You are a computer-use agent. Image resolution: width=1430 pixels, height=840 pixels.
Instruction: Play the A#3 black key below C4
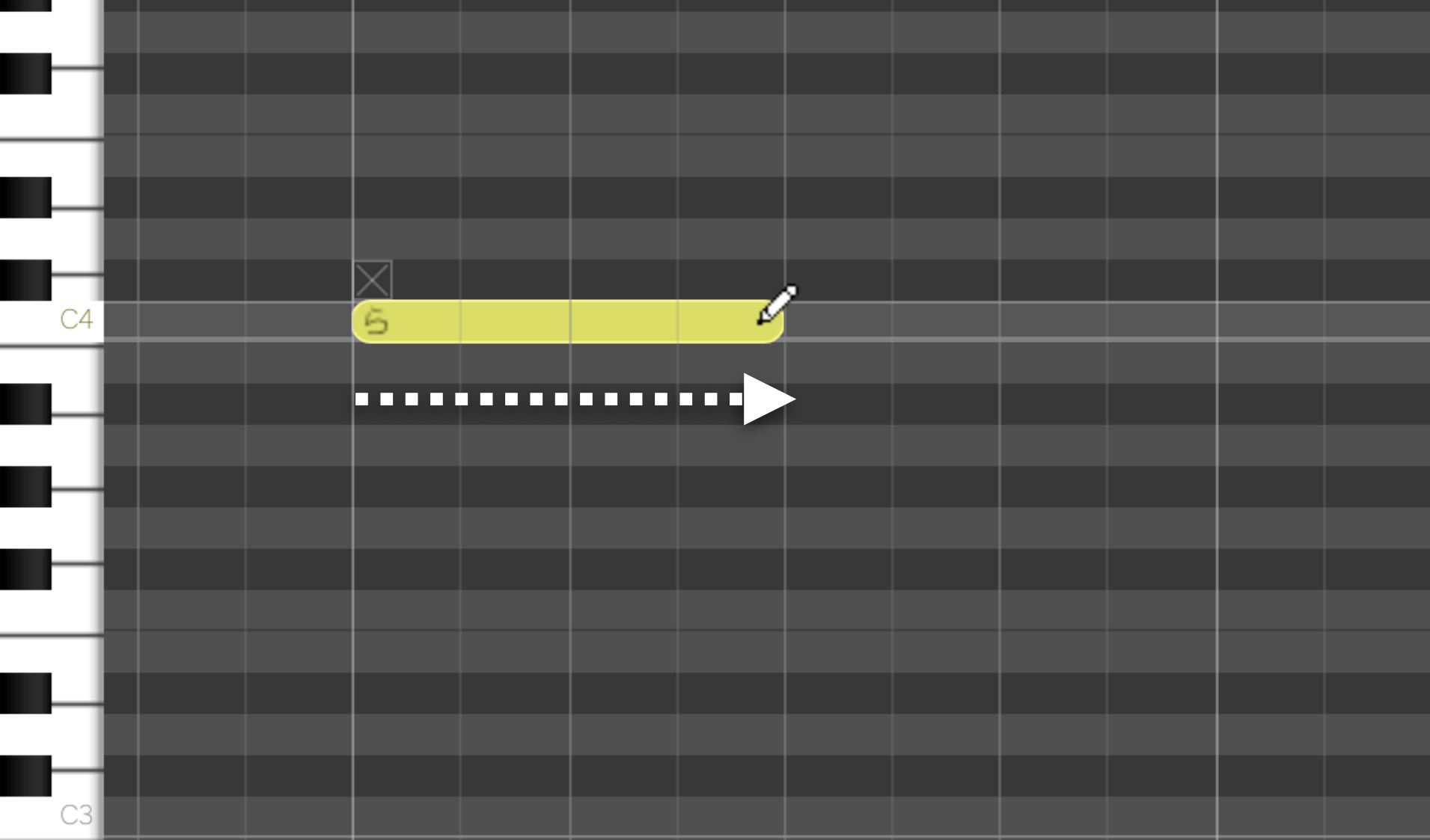pos(25,404)
